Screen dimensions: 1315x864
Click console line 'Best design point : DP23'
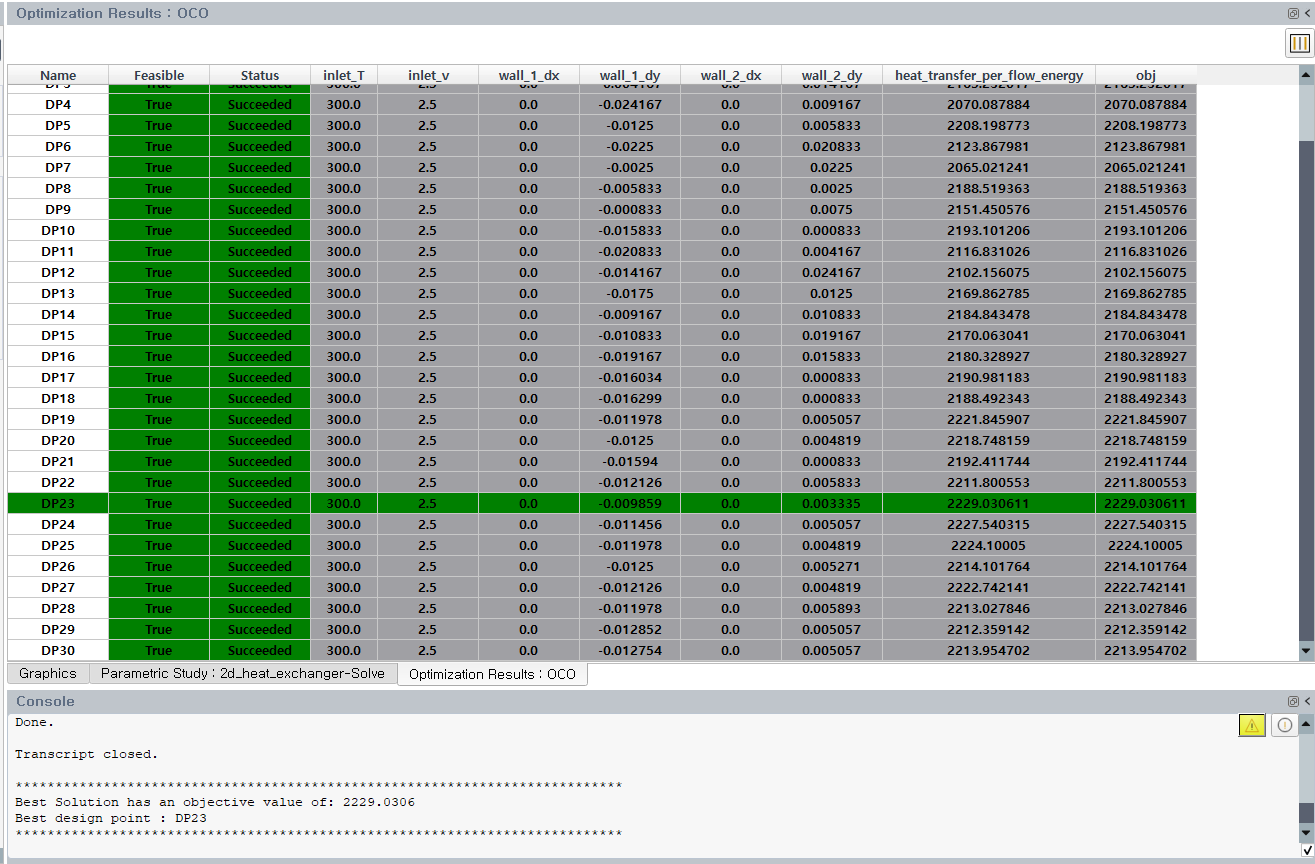111,818
